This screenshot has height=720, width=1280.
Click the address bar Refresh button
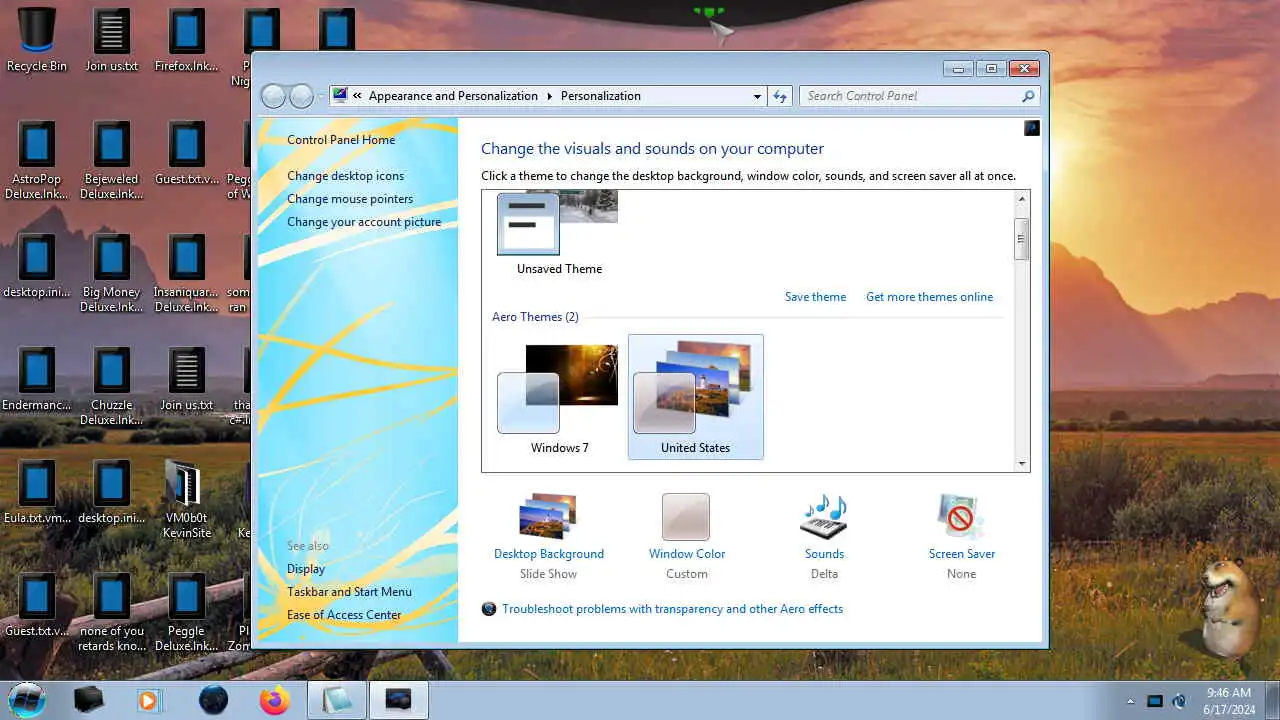(x=780, y=96)
